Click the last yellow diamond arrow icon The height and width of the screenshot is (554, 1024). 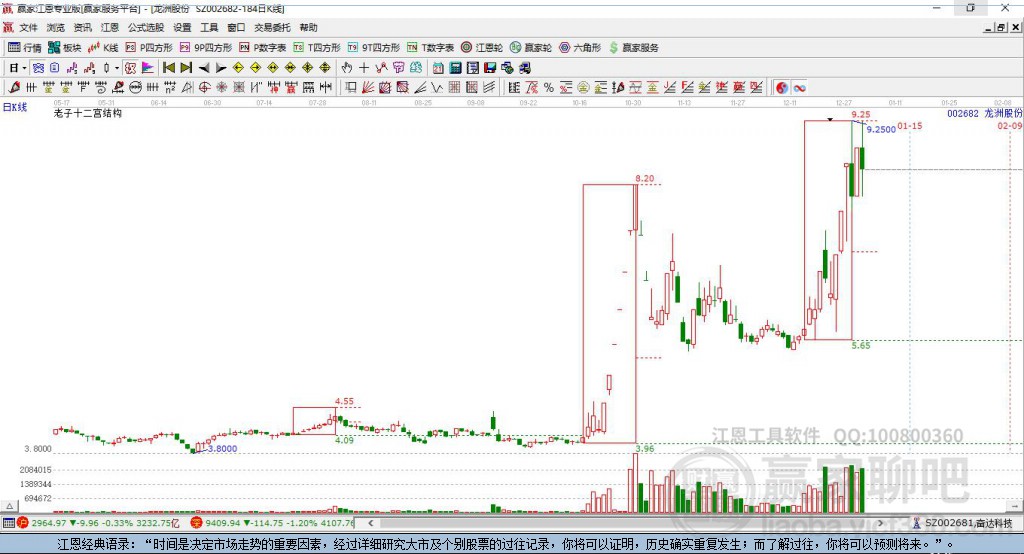point(325,68)
